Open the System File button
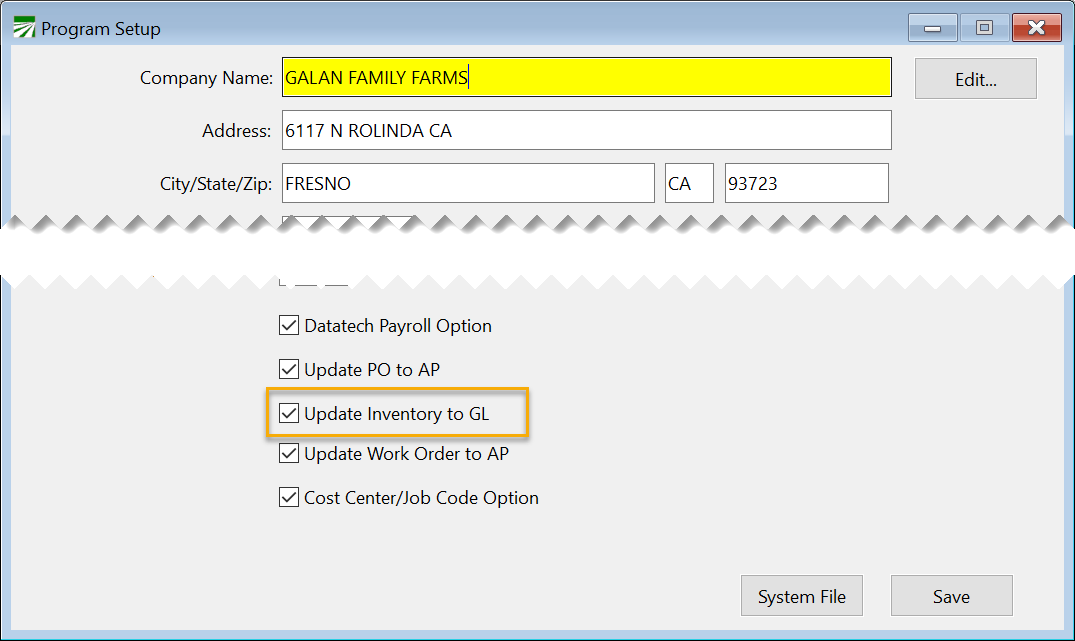1075x641 pixels. [x=801, y=597]
